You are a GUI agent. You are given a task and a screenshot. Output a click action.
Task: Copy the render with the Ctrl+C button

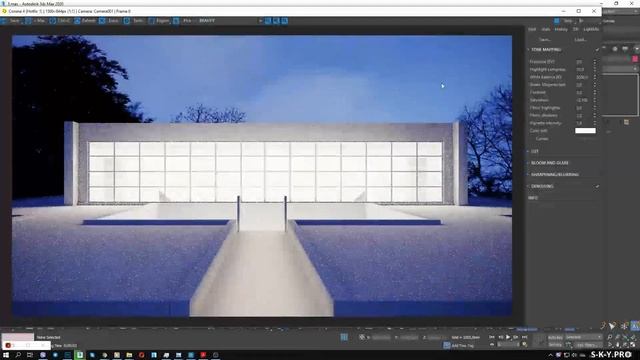point(60,21)
